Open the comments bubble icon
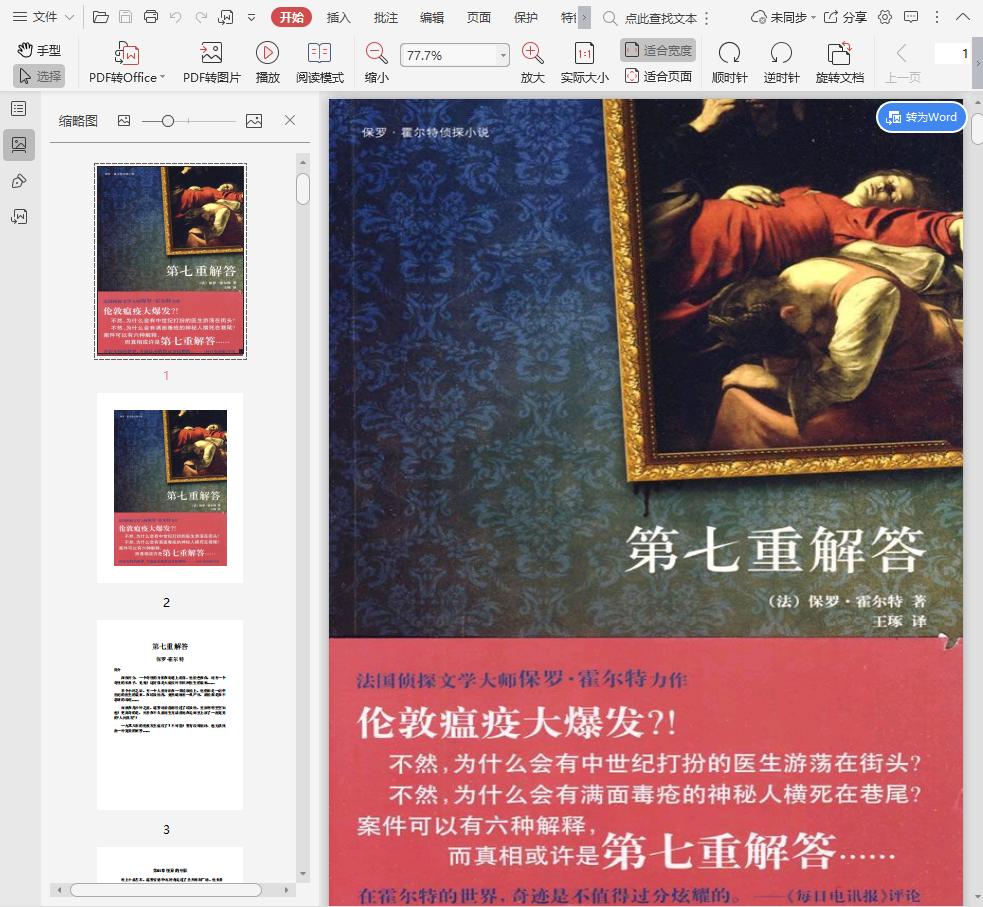 pyautogui.click(x=911, y=17)
